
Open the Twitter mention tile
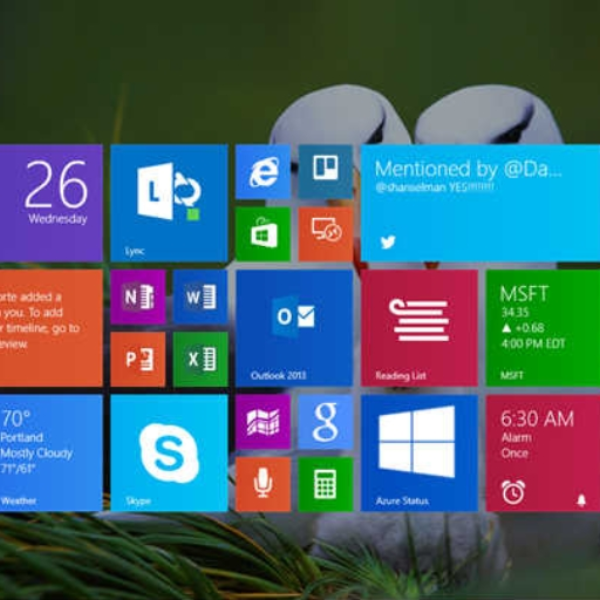pos(480,203)
